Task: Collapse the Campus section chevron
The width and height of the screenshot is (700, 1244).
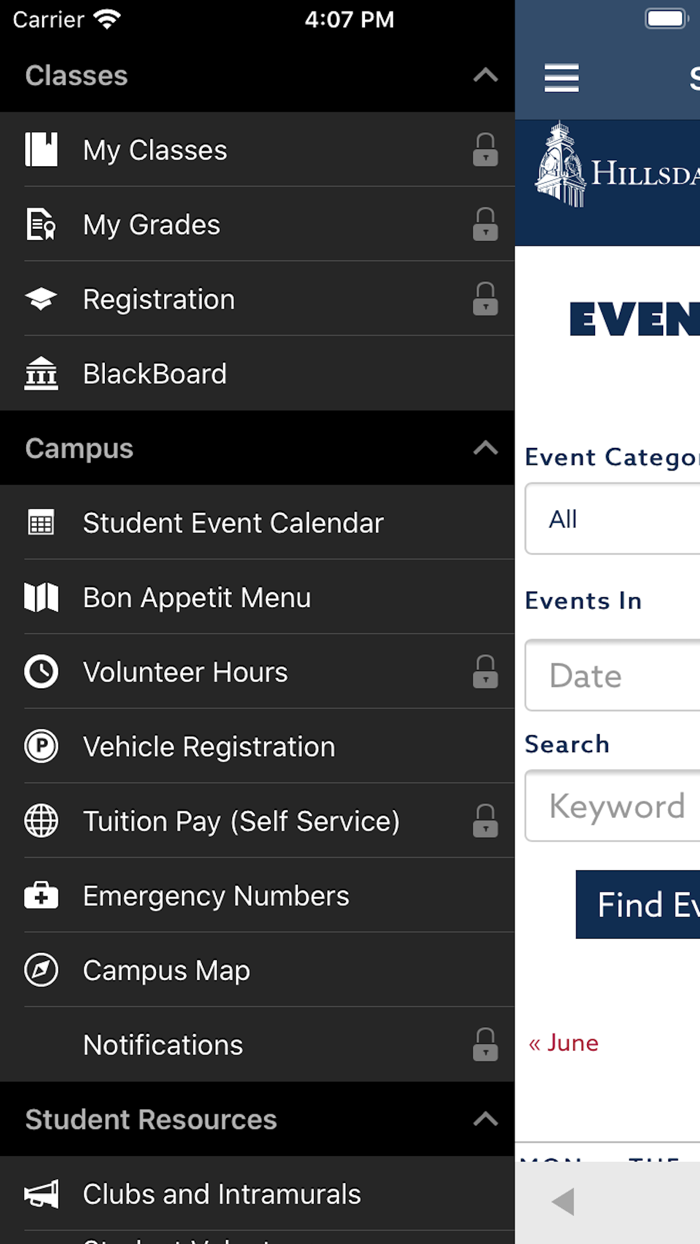Action: (485, 448)
